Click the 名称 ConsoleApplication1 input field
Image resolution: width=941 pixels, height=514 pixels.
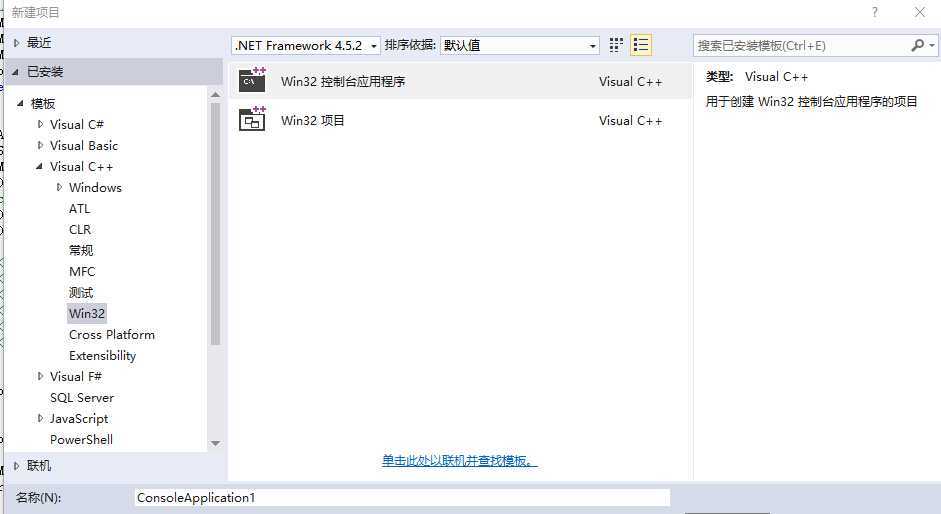401,498
